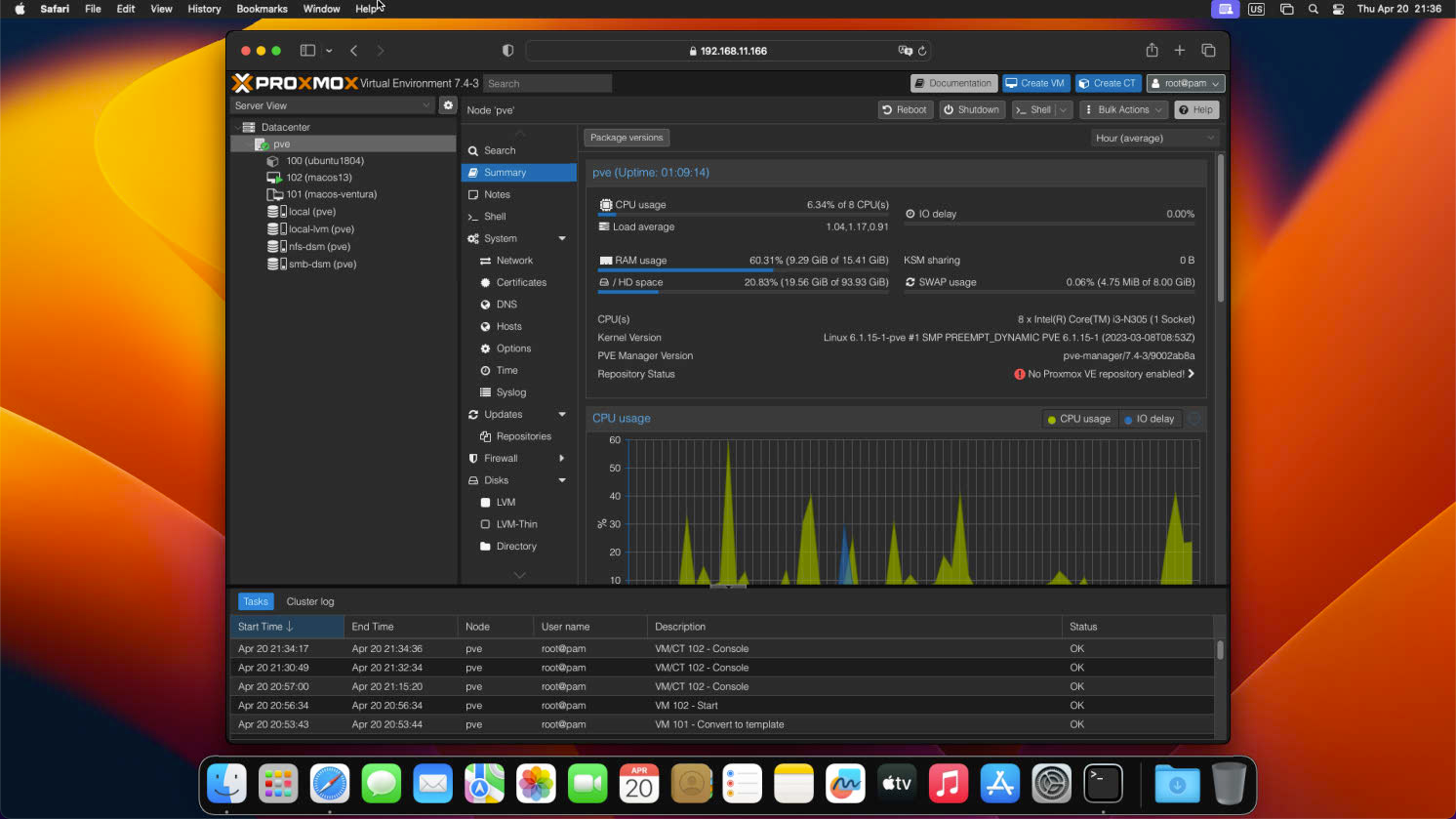Click the Create VM button
This screenshot has height=819, width=1456.
tap(1035, 84)
